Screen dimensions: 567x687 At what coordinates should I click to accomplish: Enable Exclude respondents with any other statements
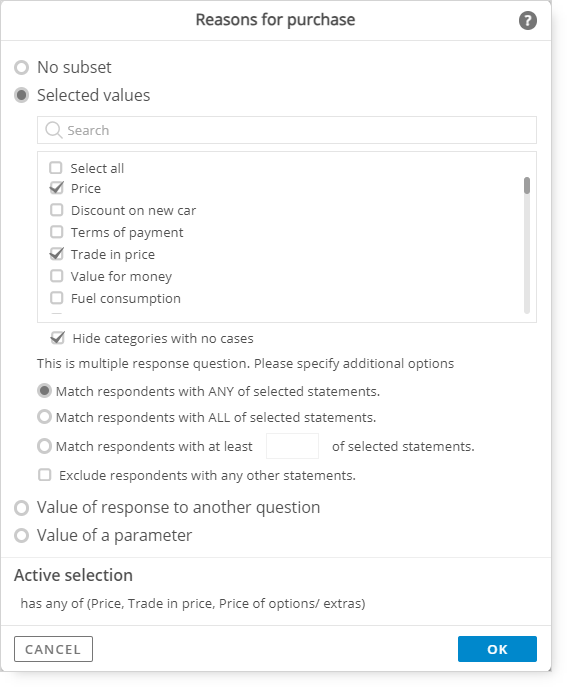point(45,475)
